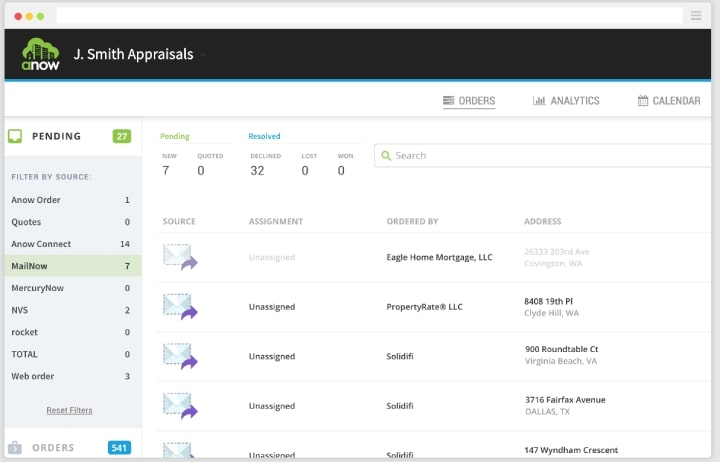Filter by MercuryNow source
This screenshot has width=720, height=462.
(73, 288)
